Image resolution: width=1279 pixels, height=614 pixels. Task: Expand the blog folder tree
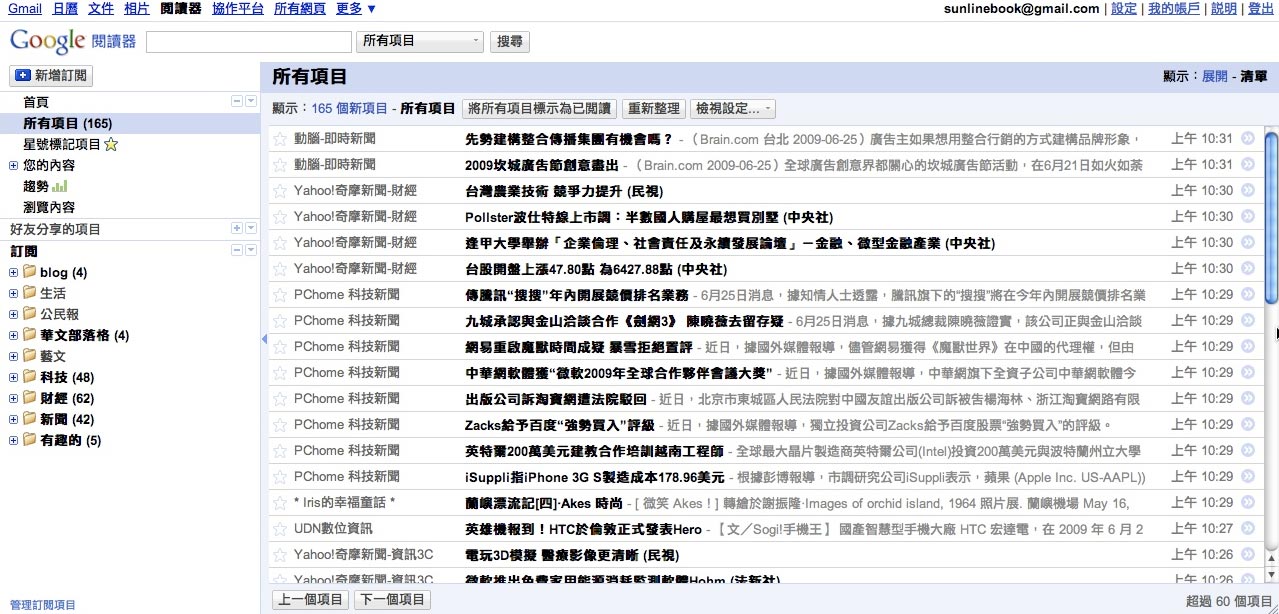click(13, 273)
